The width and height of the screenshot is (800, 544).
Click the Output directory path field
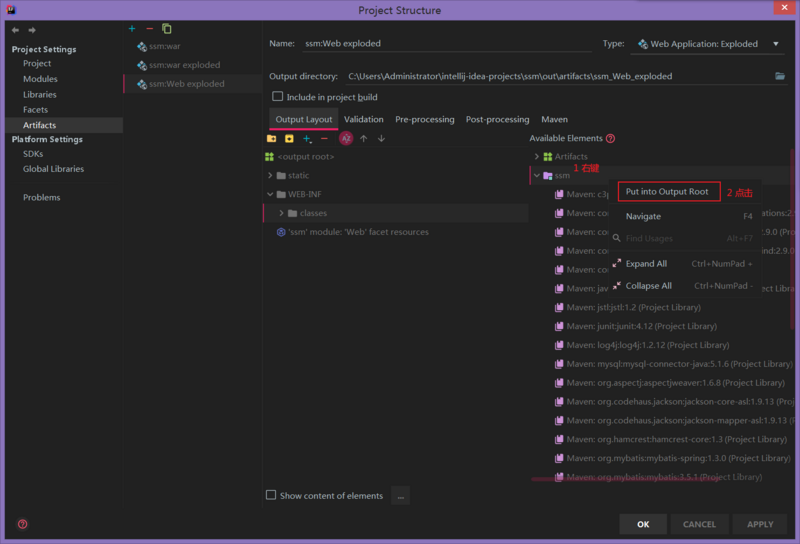[559, 76]
